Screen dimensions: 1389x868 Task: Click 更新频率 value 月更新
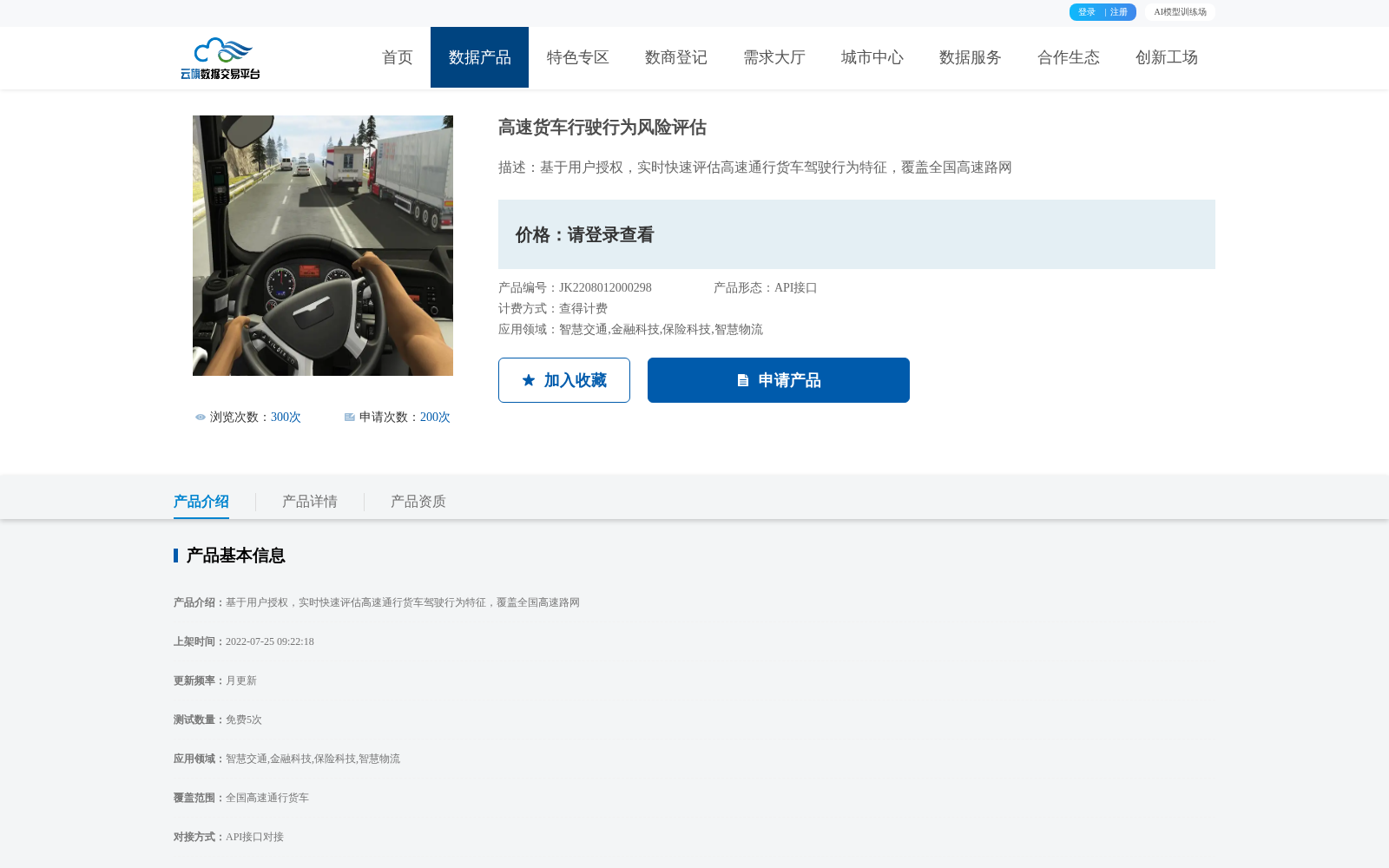point(241,681)
